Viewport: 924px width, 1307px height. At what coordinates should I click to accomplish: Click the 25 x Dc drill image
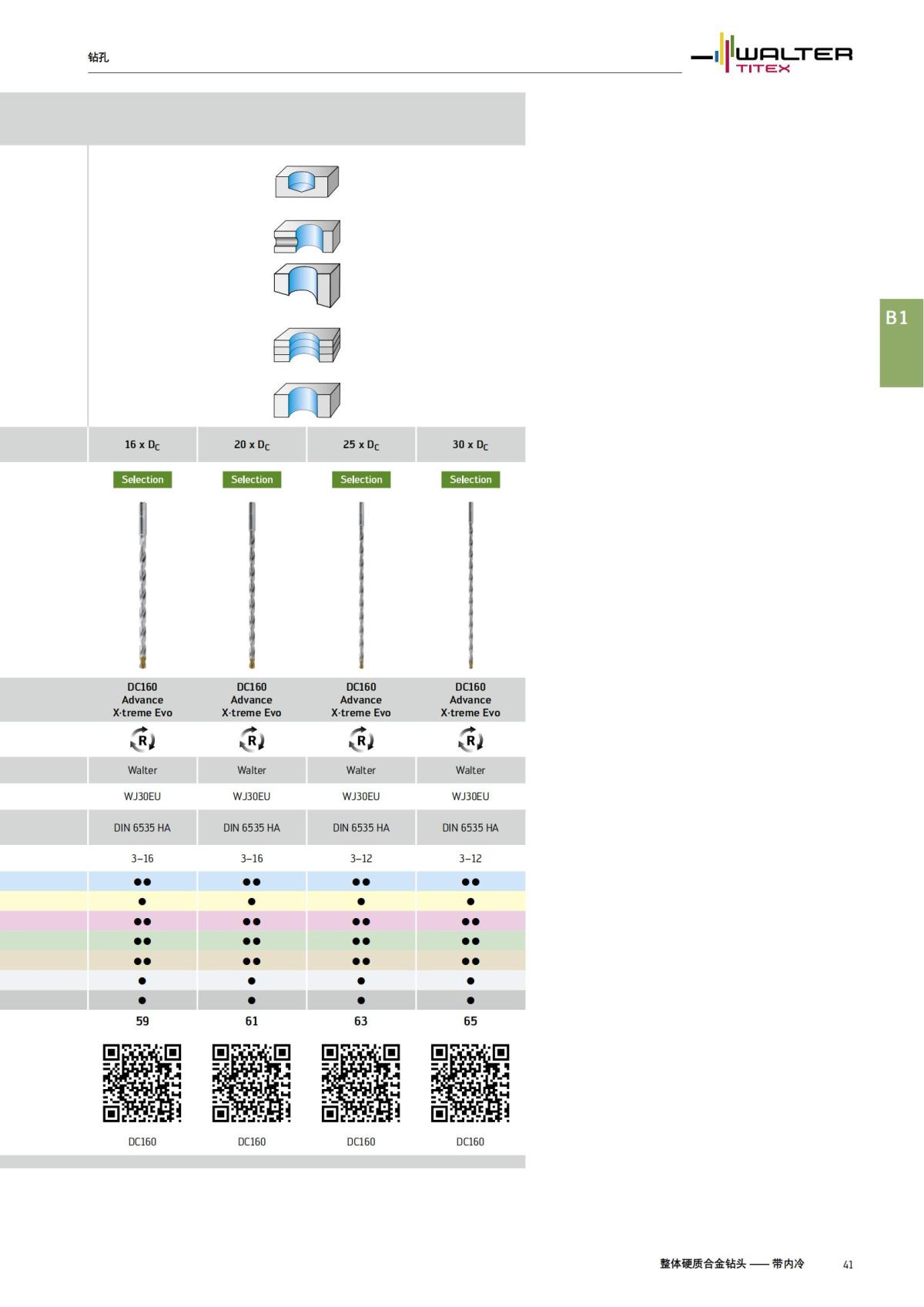361,585
